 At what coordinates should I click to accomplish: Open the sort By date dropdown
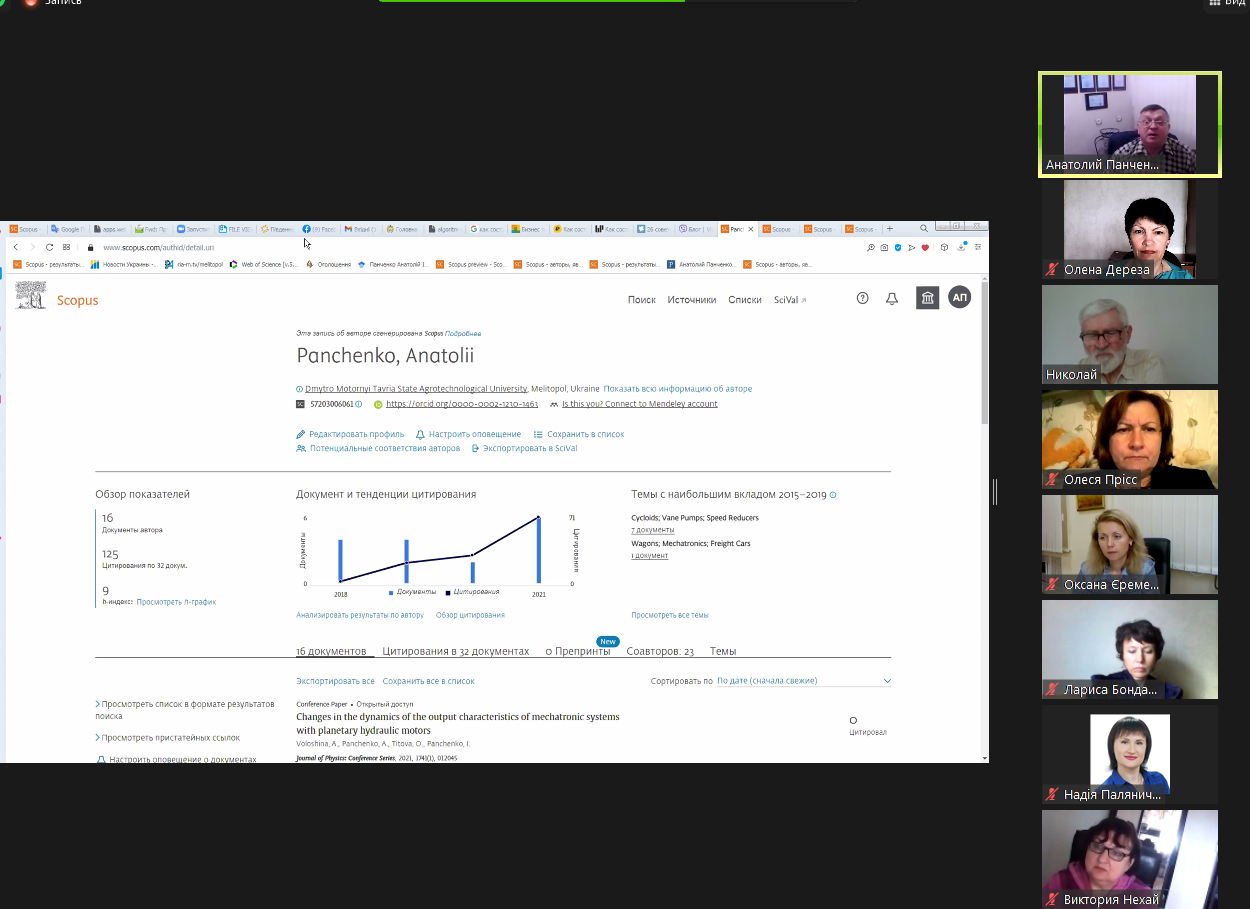click(x=803, y=681)
